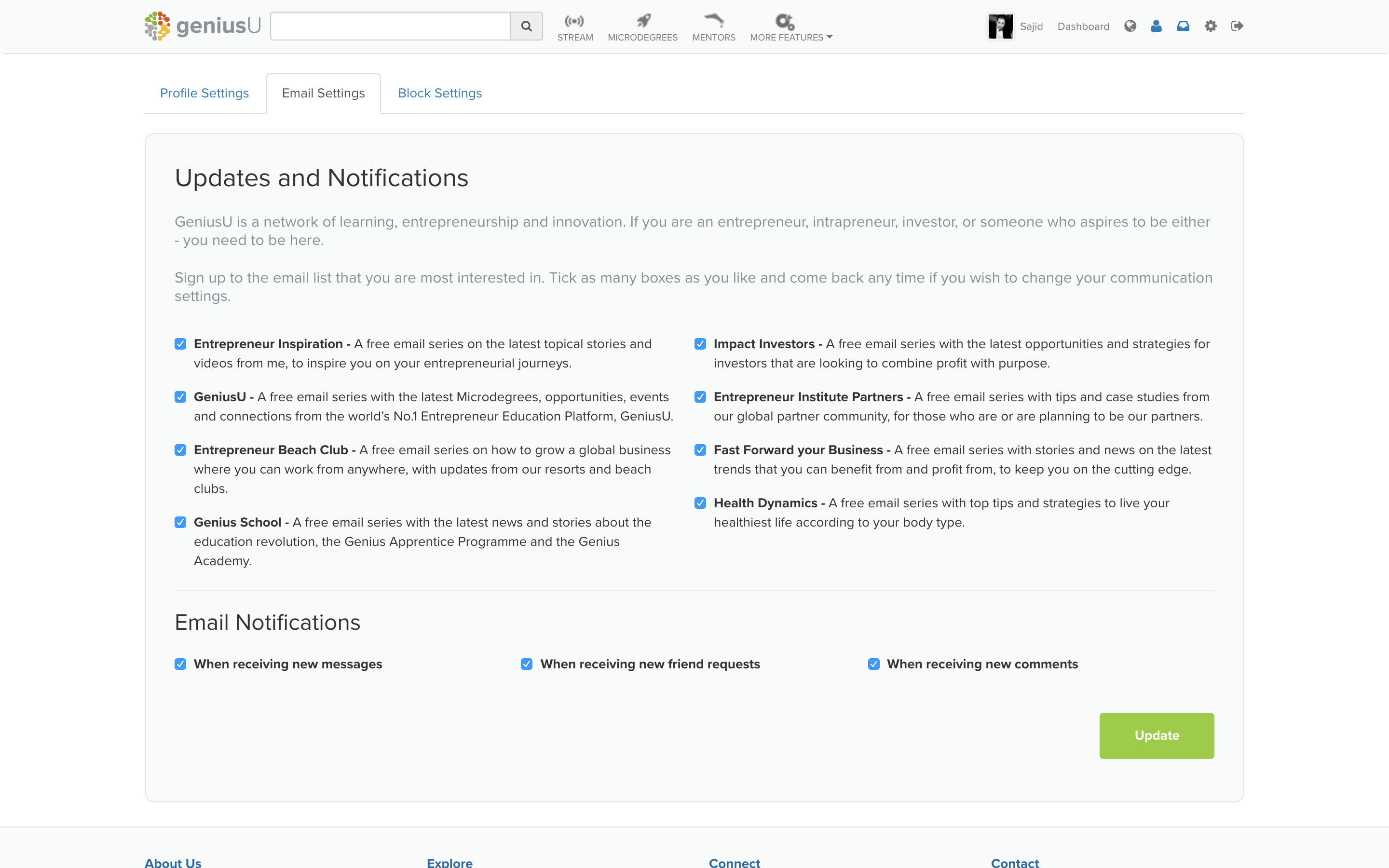Open the Stream broadcast icon
This screenshot has height=868, width=1389.
tap(574, 21)
